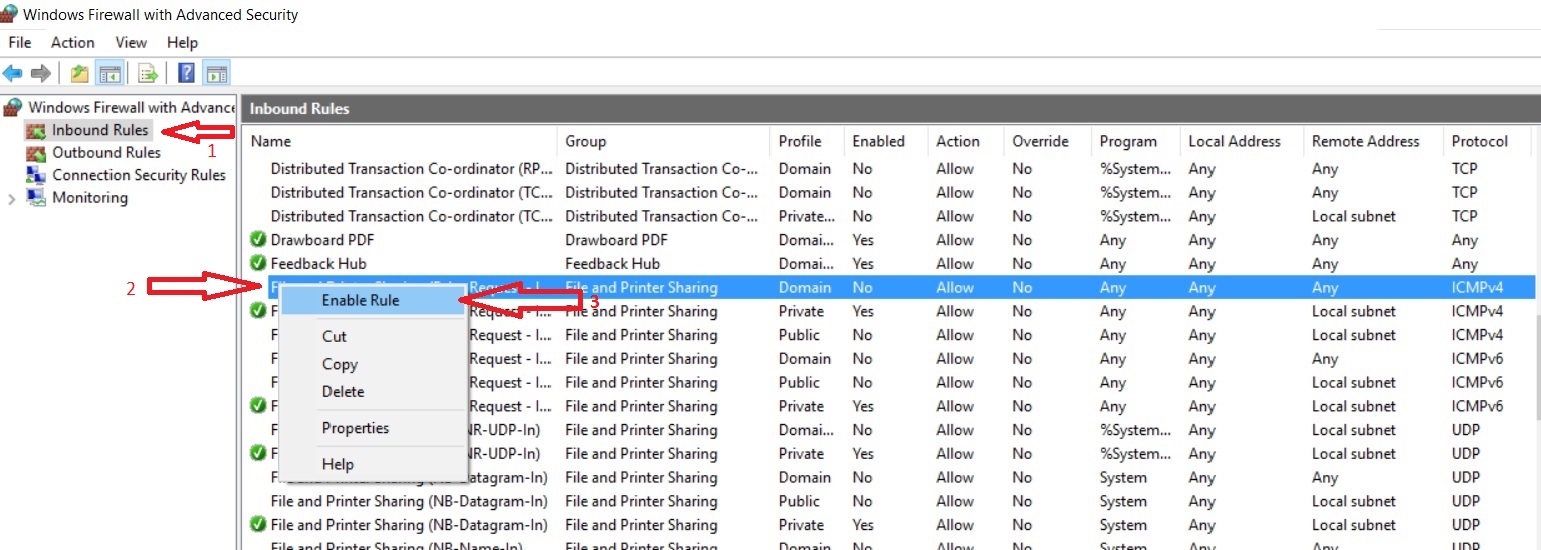The width and height of the screenshot is (1541, 550).
Task: Open Properties from the context menu
Action: click(373, 428)
